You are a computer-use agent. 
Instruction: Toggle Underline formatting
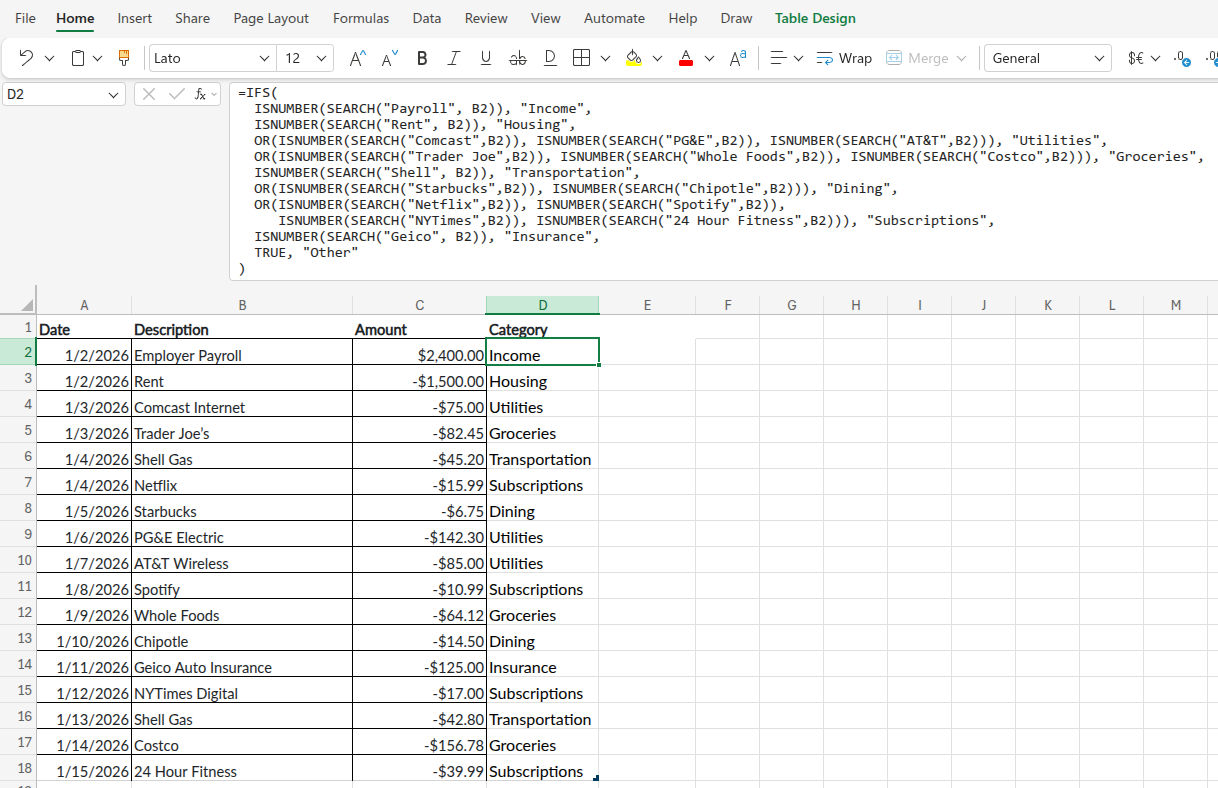(x=485, y=58)
